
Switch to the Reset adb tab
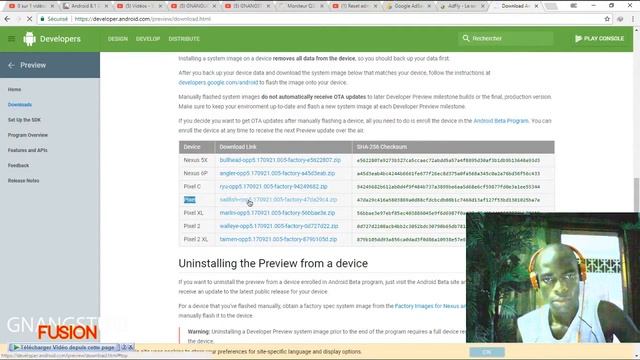[x=355, y=6]
